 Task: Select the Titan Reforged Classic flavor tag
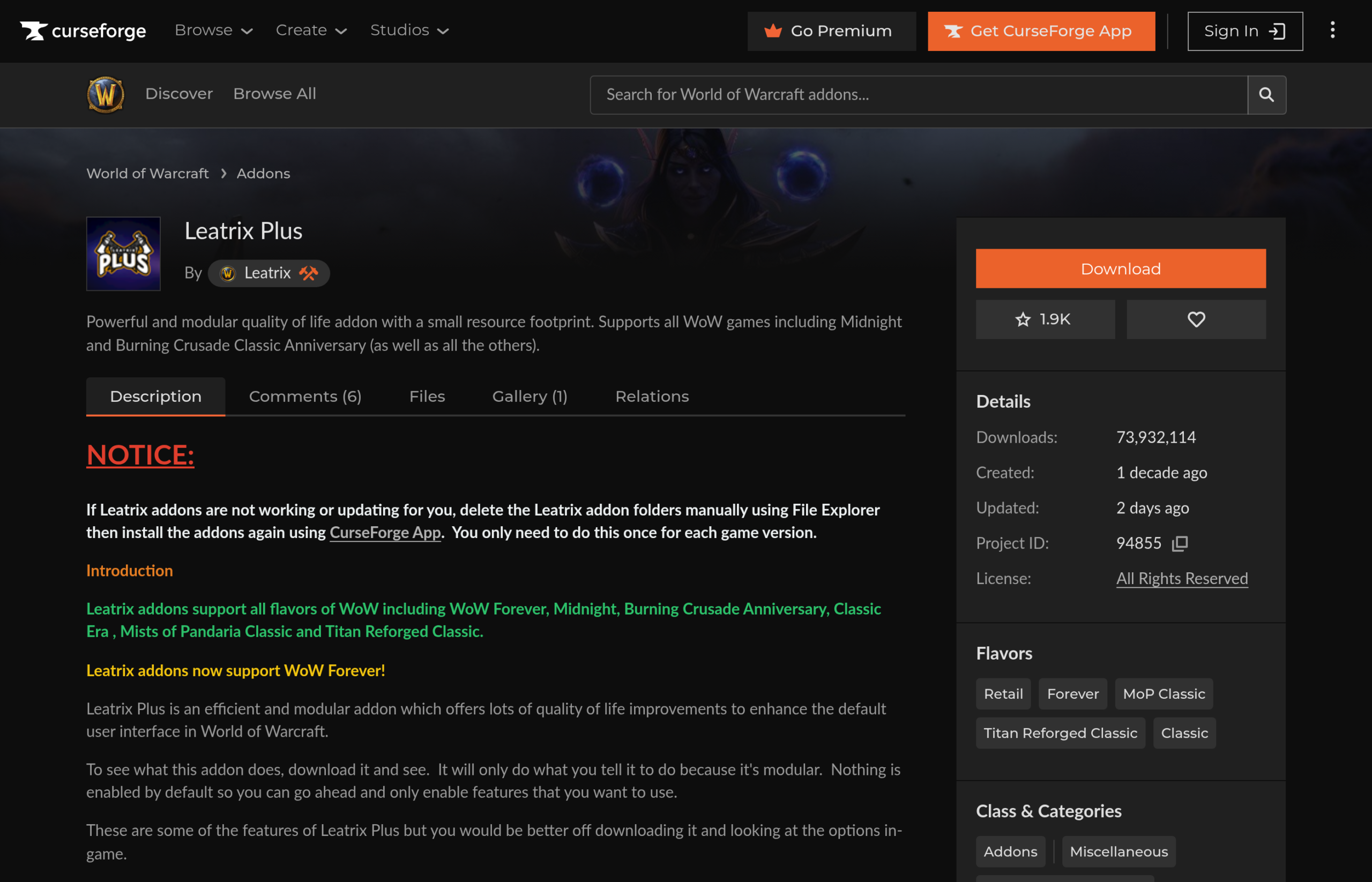[1061, 734]
